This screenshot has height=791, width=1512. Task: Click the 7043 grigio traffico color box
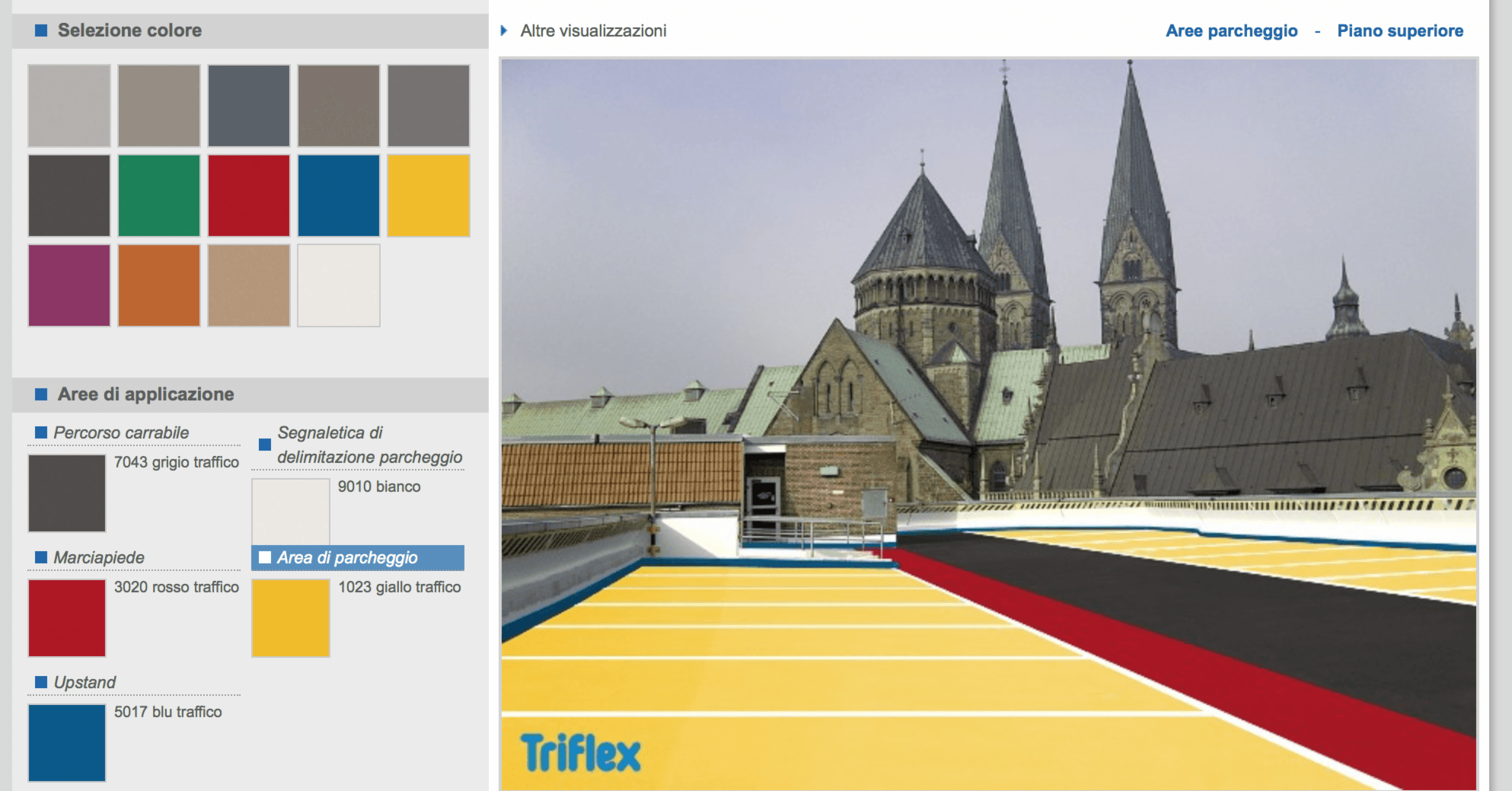67,493
